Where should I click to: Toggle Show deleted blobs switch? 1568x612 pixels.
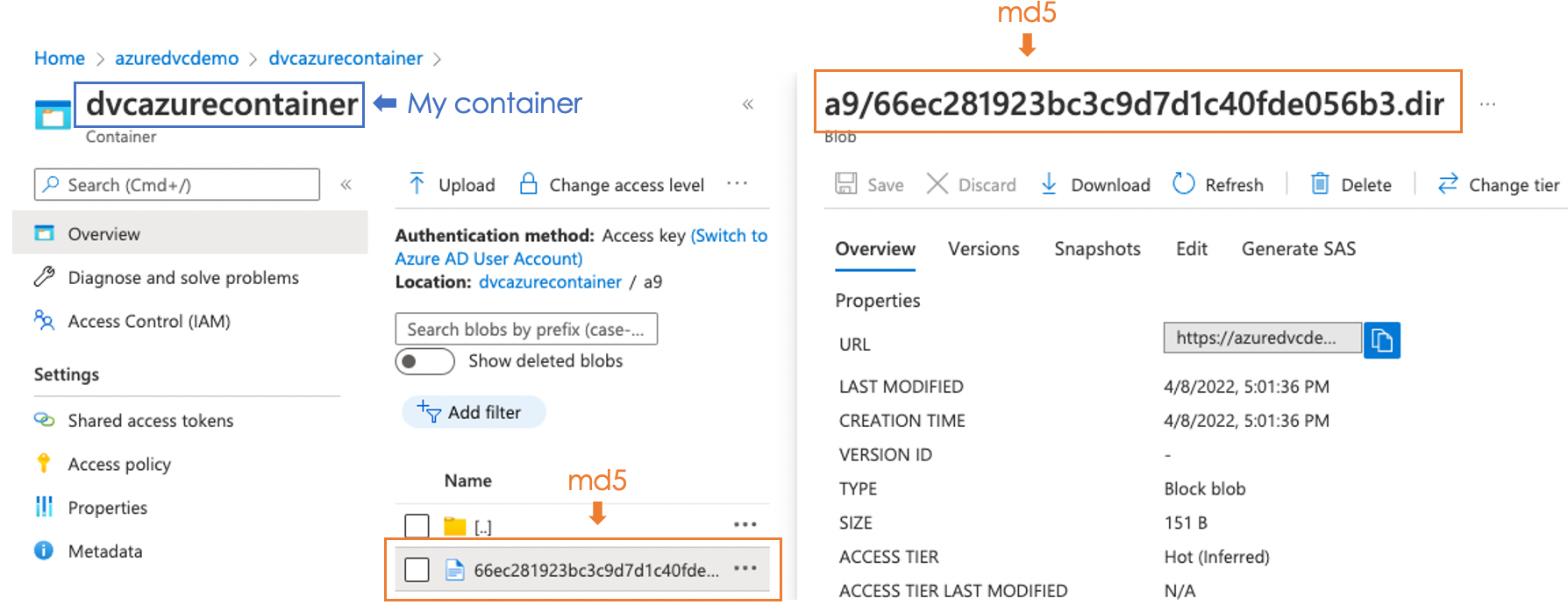pyautogui.click(x=424, y=361)
